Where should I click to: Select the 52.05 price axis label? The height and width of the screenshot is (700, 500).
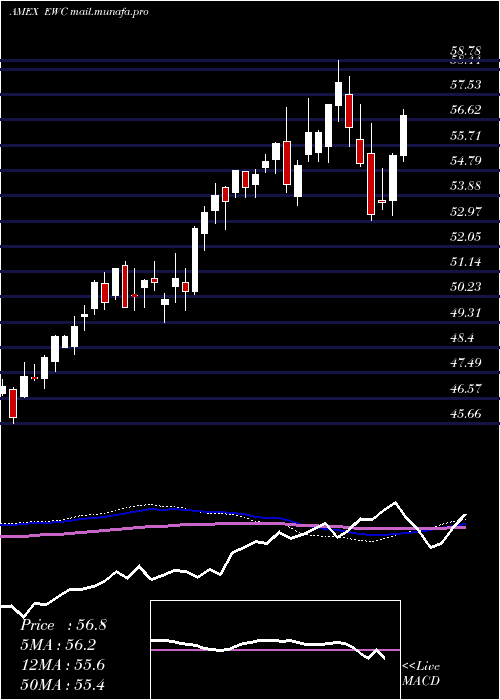pyautogui.click(x=466, y=236)
